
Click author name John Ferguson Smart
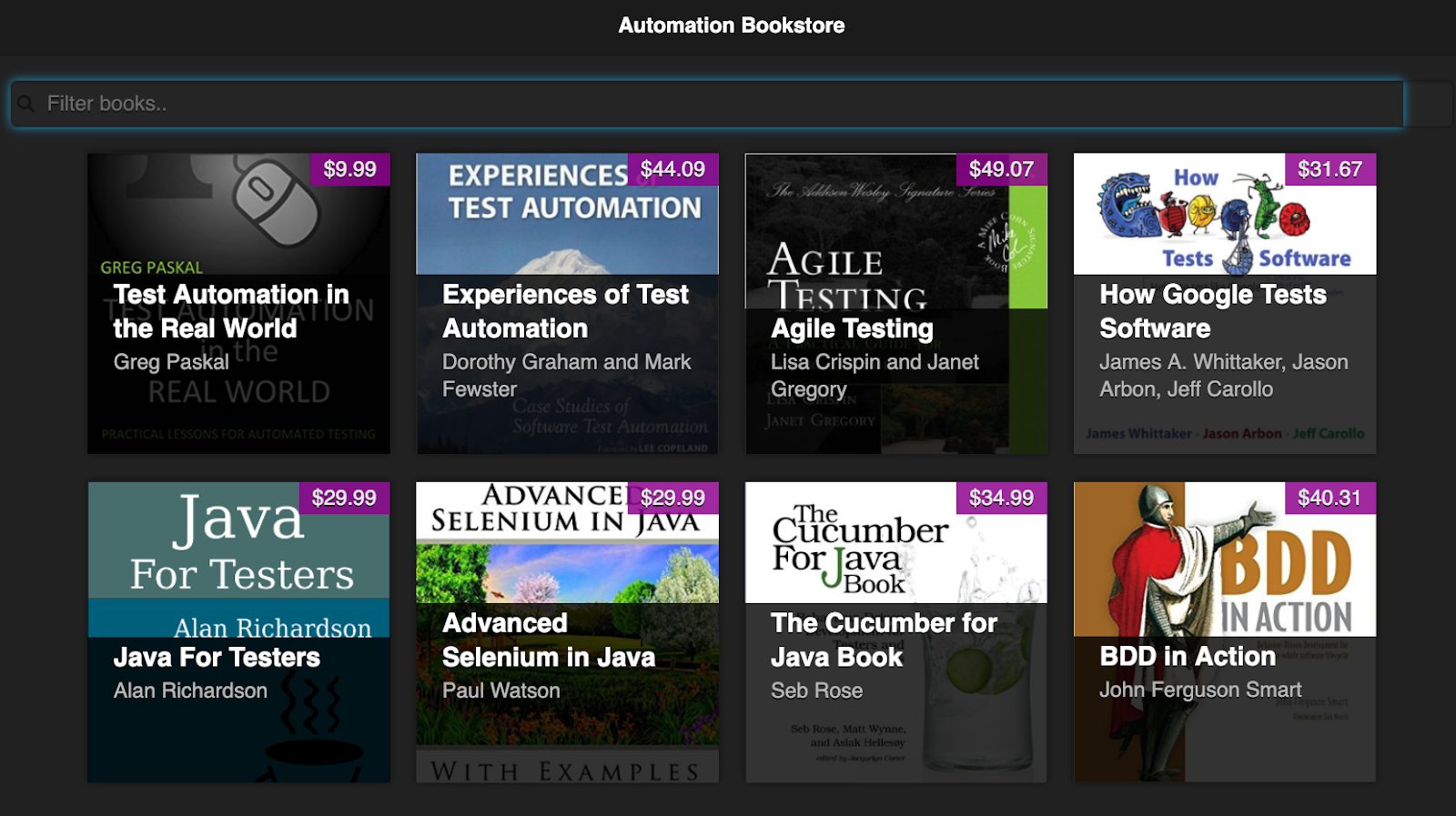coord(1199,690)
